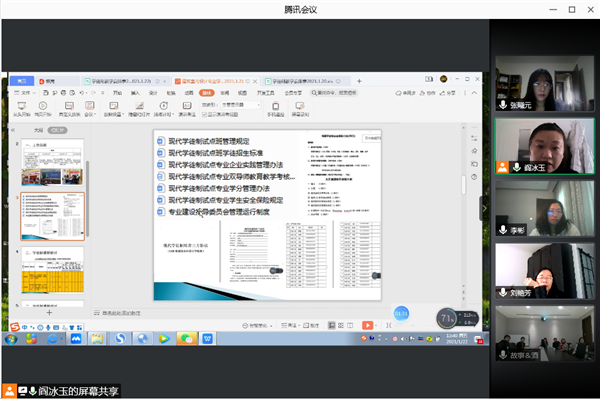Expand the 文件 menu dropdown arrow
This screenshot has height=399, width=600.
(34, 93)
